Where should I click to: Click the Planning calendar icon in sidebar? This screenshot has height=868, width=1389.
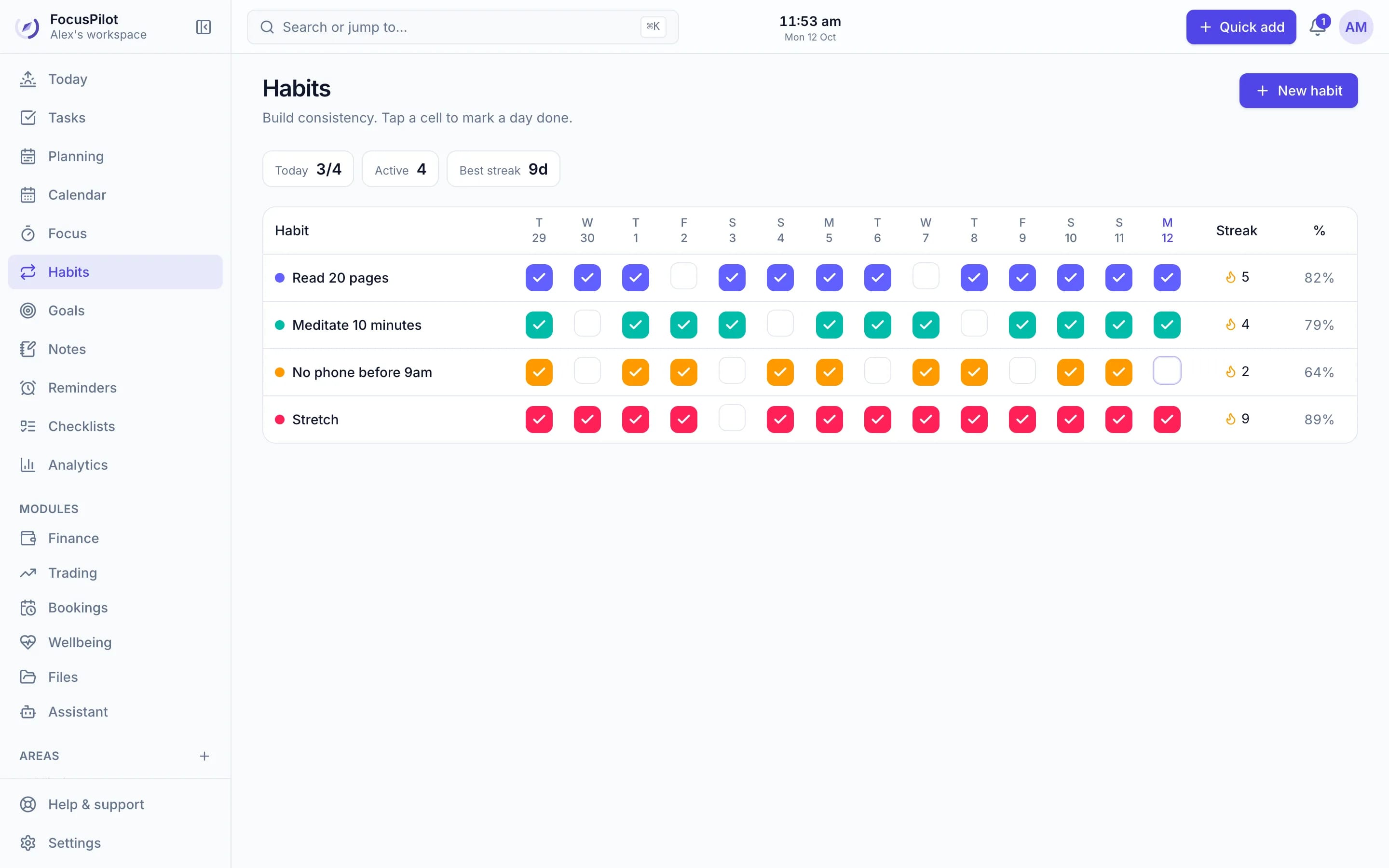[27, 156]
